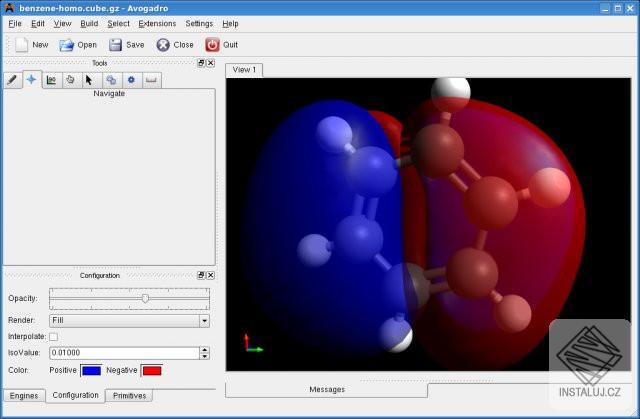Screen dimensions: 640x419
Task: Select the Measure ruler tool
Action: click(151, 80)
